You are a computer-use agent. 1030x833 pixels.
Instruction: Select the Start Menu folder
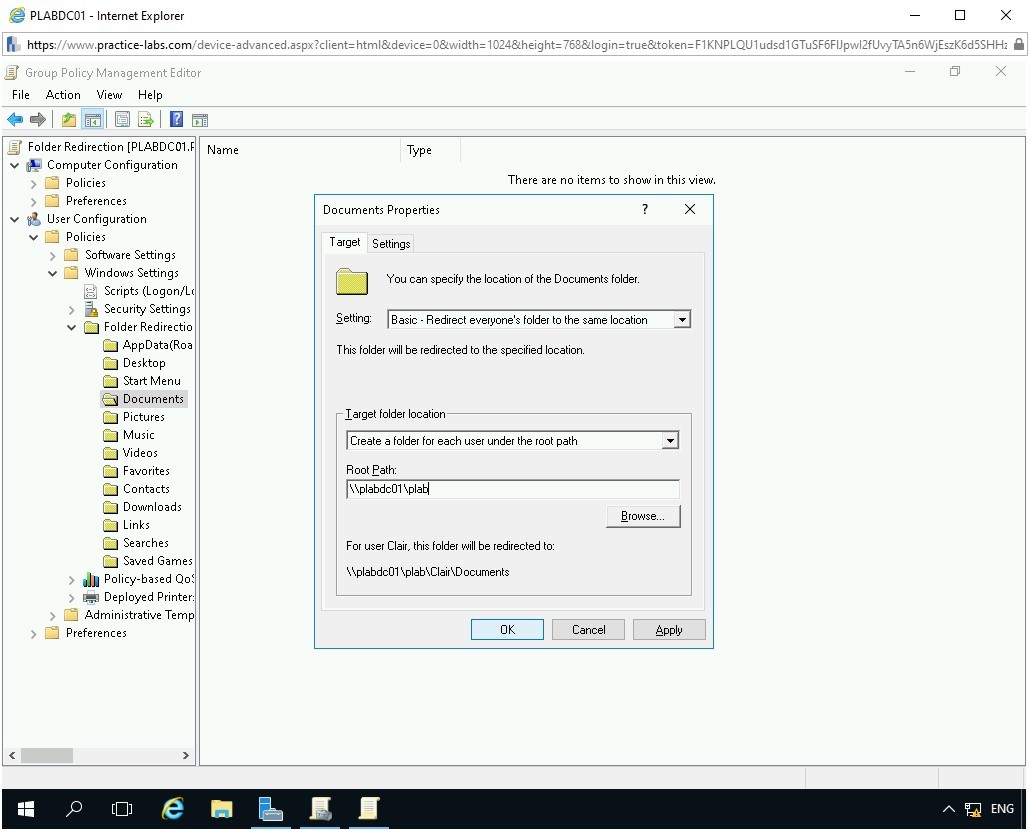tap(142, 381)
